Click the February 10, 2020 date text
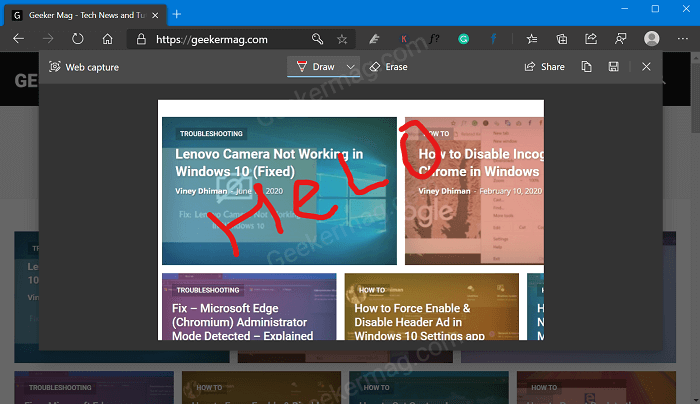Image resolution: width=700 pixels, height=404 pixels. pyautogui.click(x=511, y=191)
